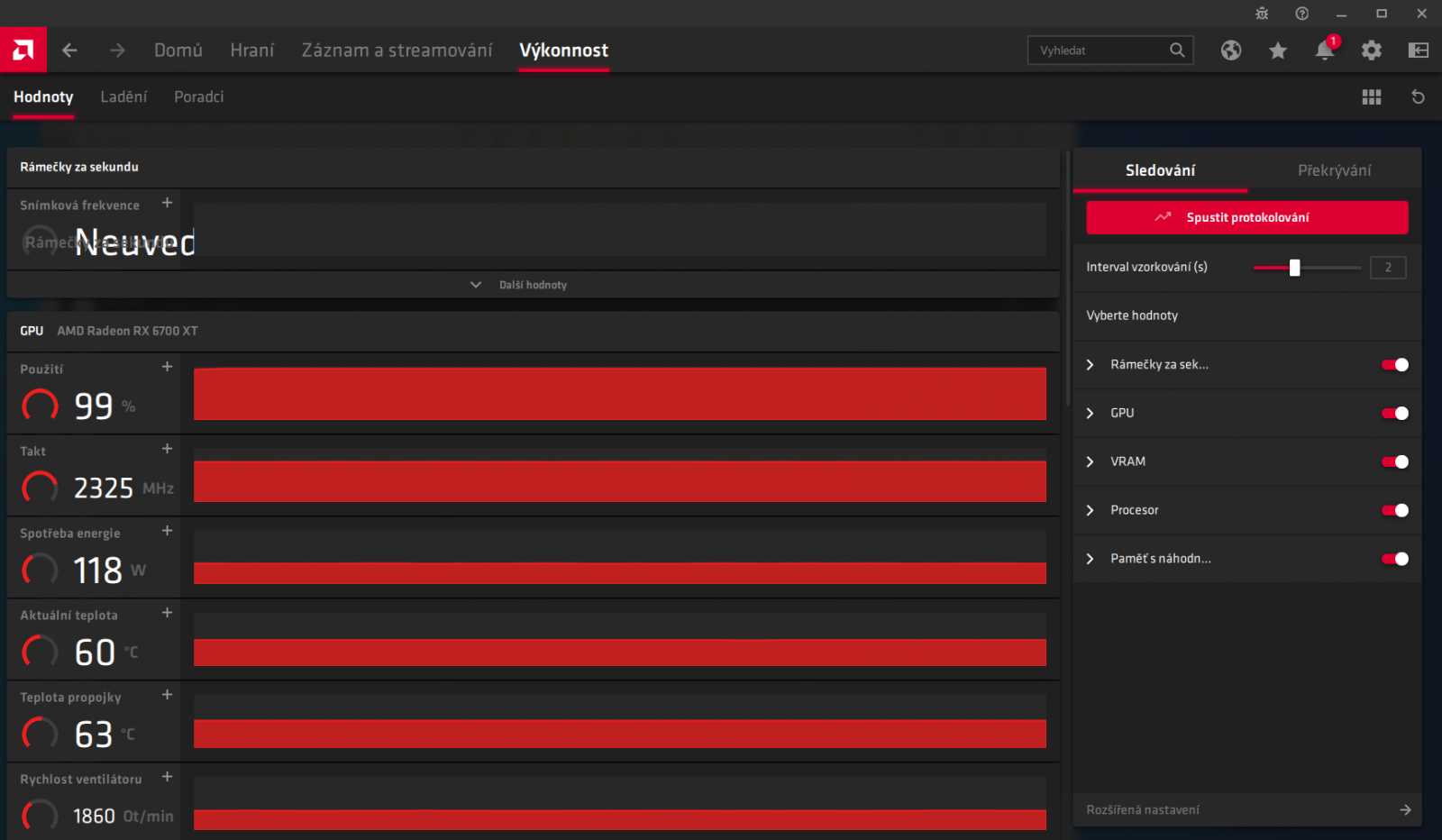Select the Sledování tab
The height and width of the screenshot is (840, 1442).
1161,170
